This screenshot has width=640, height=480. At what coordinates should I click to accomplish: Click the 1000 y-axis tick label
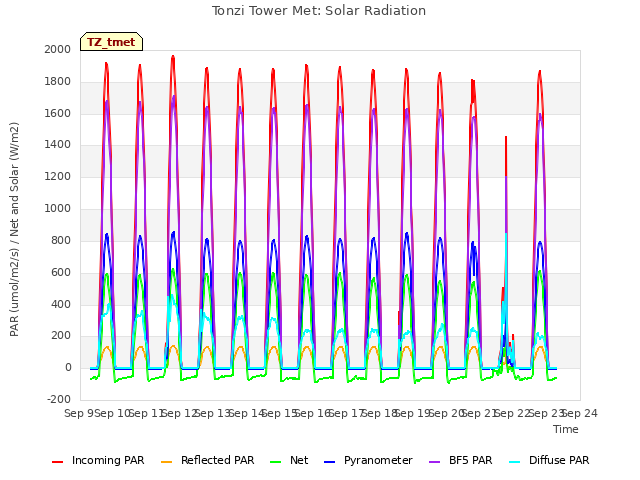pos(58,208)
